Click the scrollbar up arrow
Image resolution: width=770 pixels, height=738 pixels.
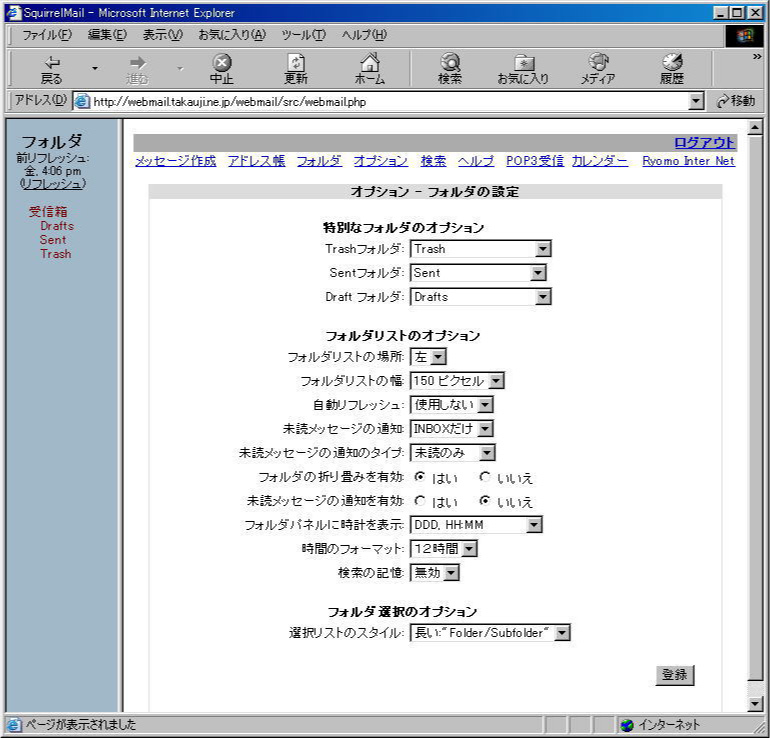755,128
